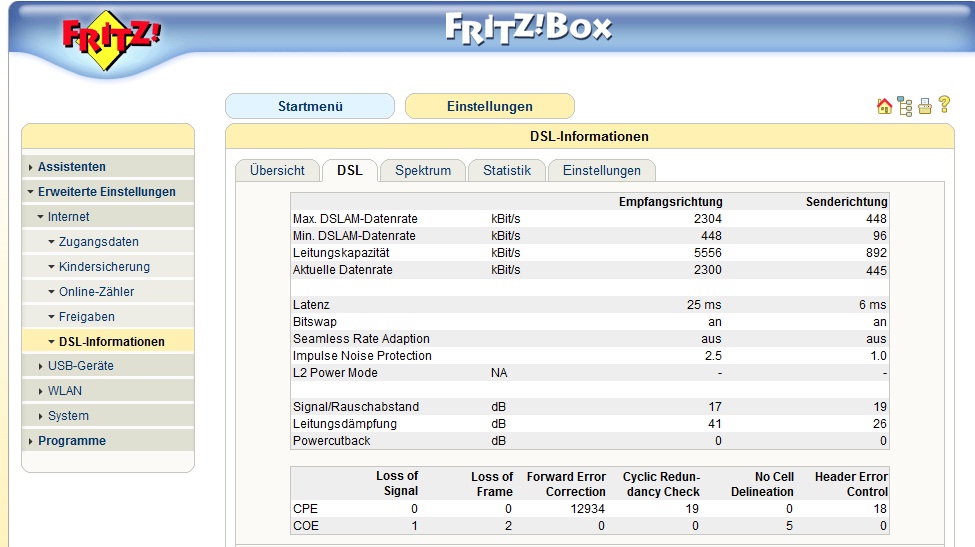Viewport: 975px width, 547px height.
Task: Open the Statistik tab
Action: coord(507,170)
